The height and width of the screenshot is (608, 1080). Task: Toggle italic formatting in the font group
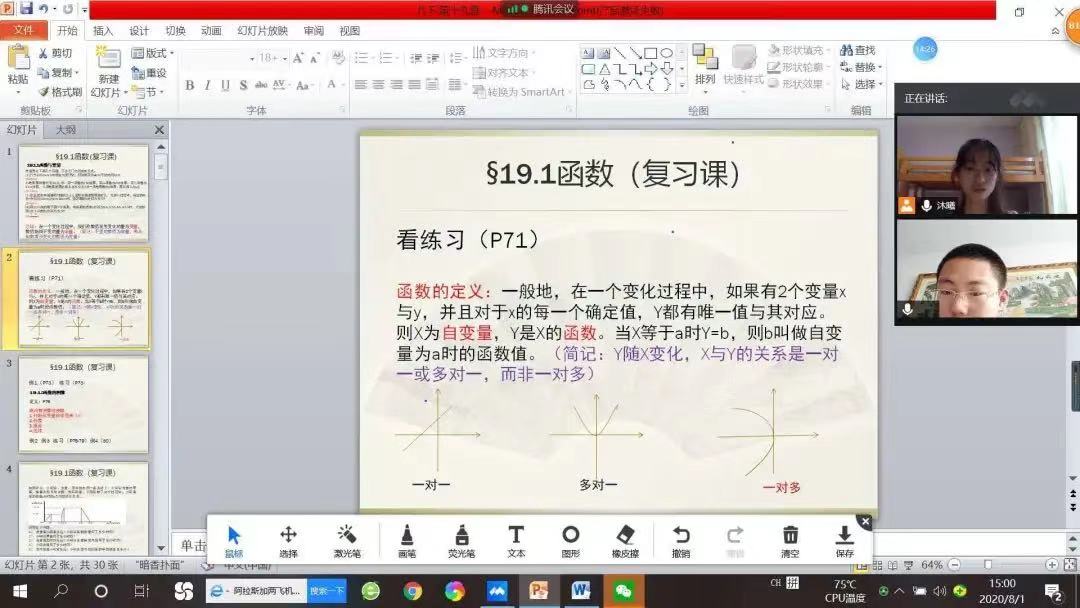click(207, 85)
